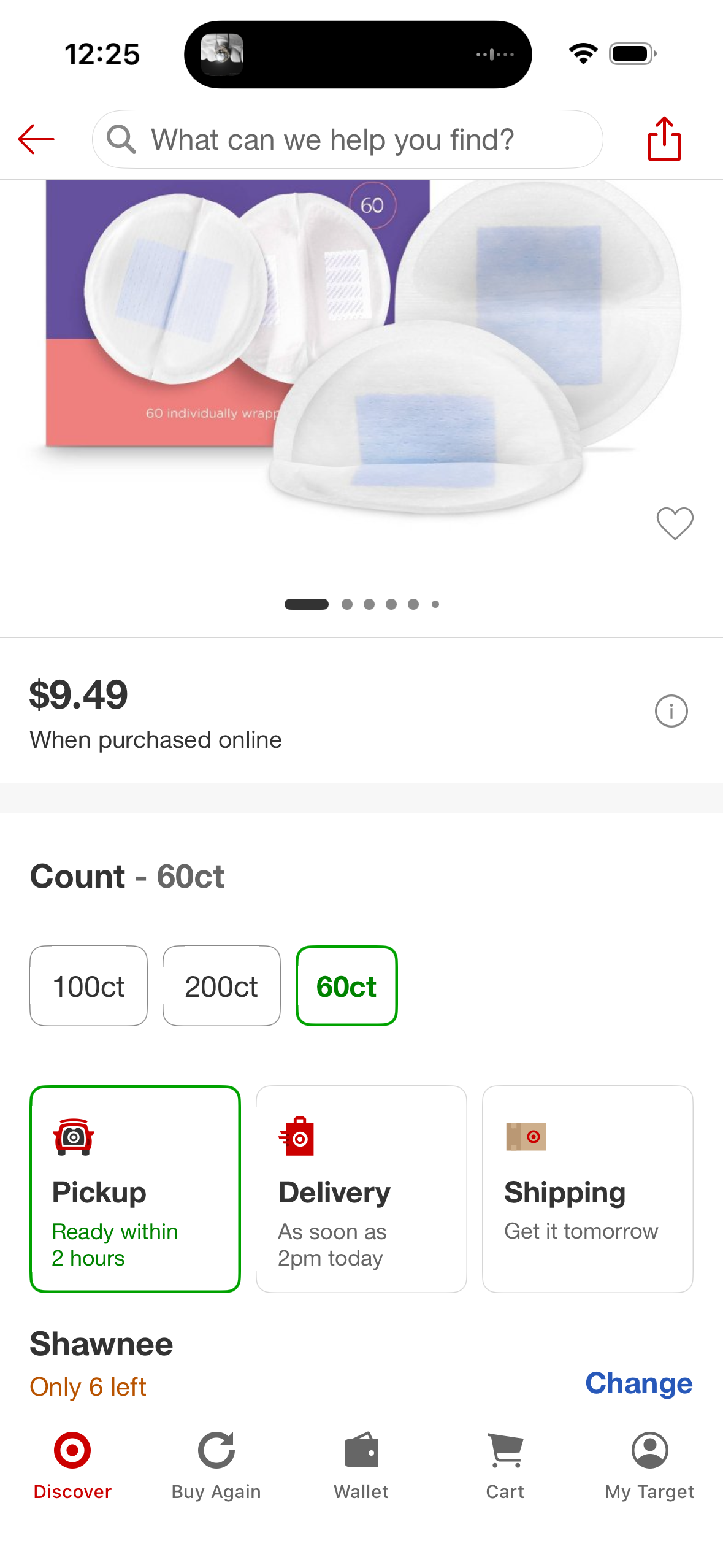The width and height of the screenshot is (723, 1568).
Task: Choose Shipping get it tomorrow
Action: 587,1189
